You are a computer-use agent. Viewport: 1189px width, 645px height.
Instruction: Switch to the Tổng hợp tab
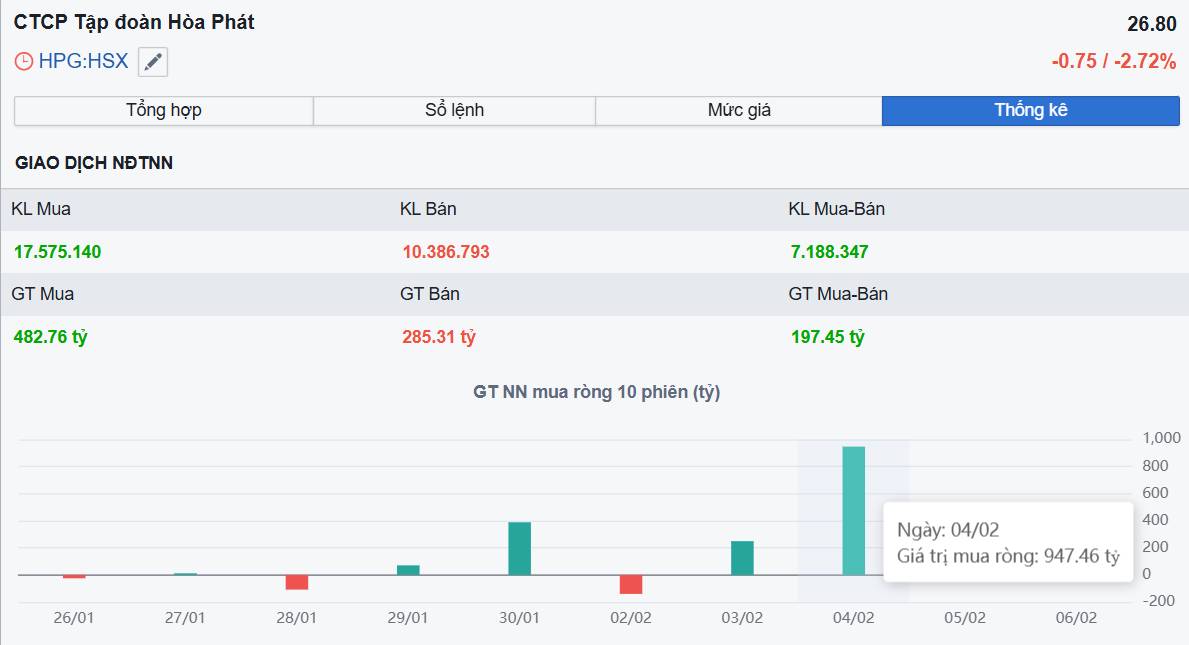164,111
